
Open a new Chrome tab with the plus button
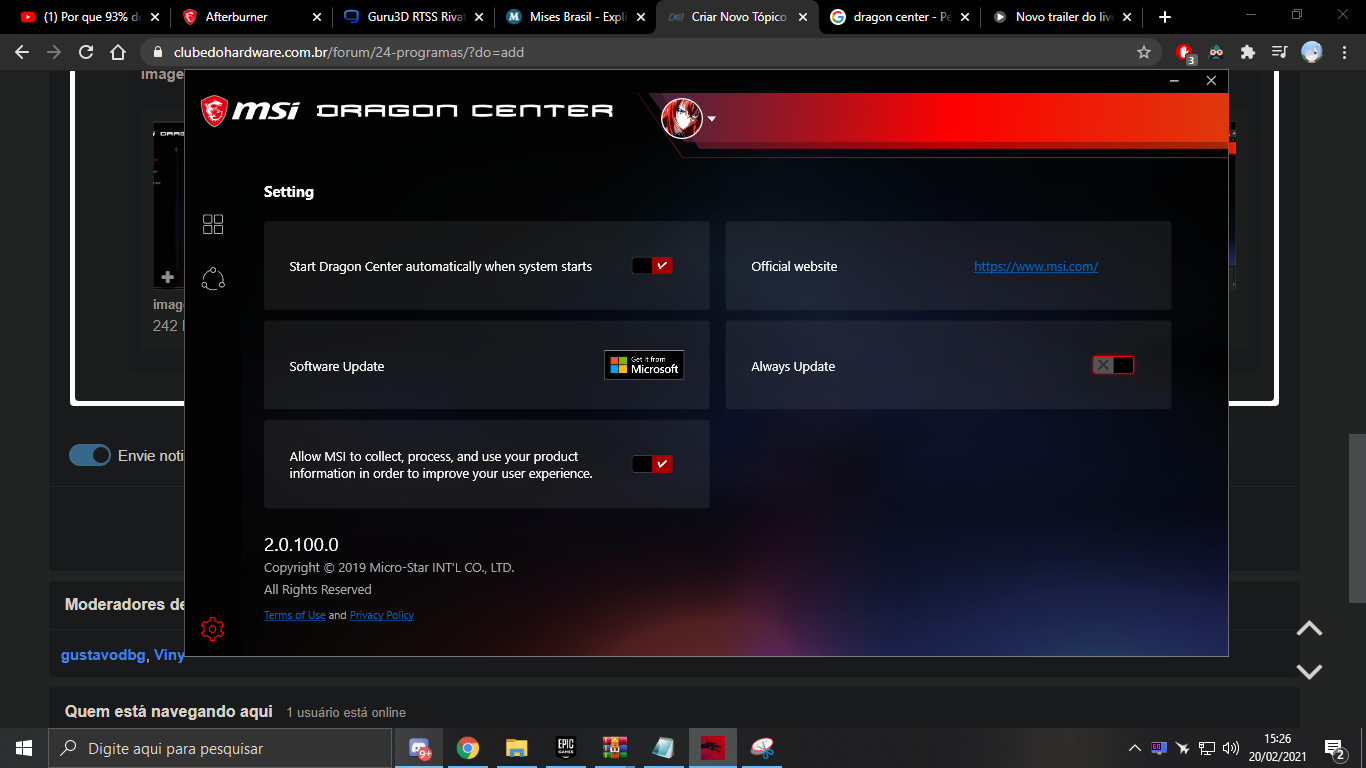pos(1165,17)
